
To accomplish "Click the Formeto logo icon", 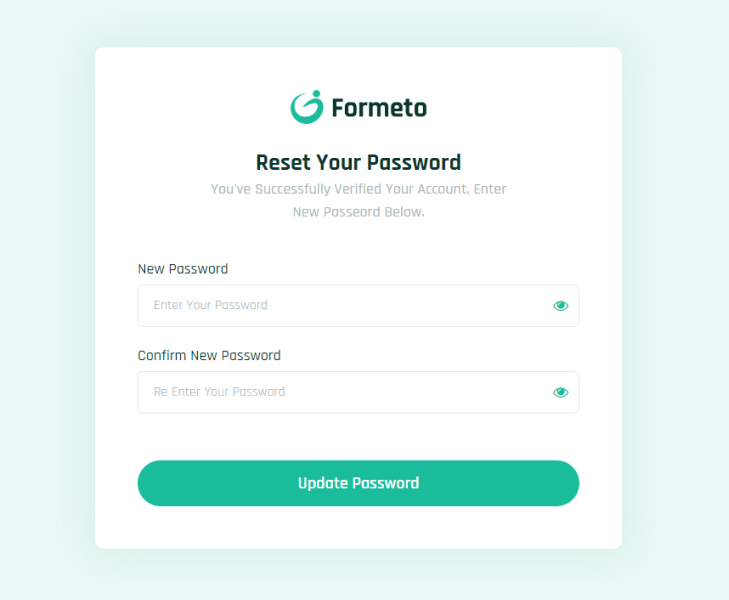I will point(307,107).
